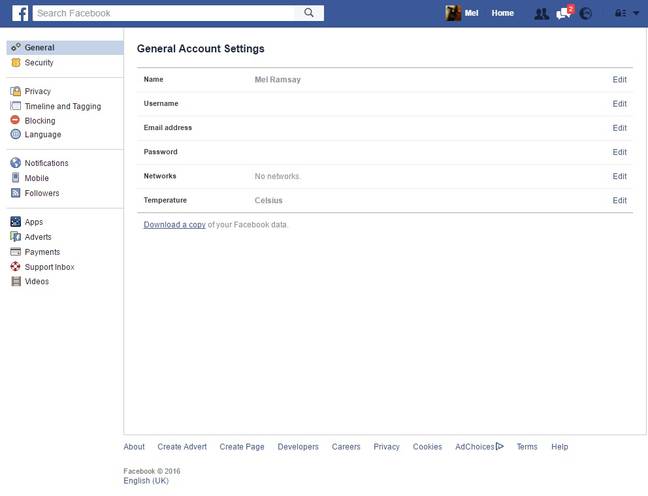Edit the Temperature row
Screen dimensions: 648x496
(619, 200)
